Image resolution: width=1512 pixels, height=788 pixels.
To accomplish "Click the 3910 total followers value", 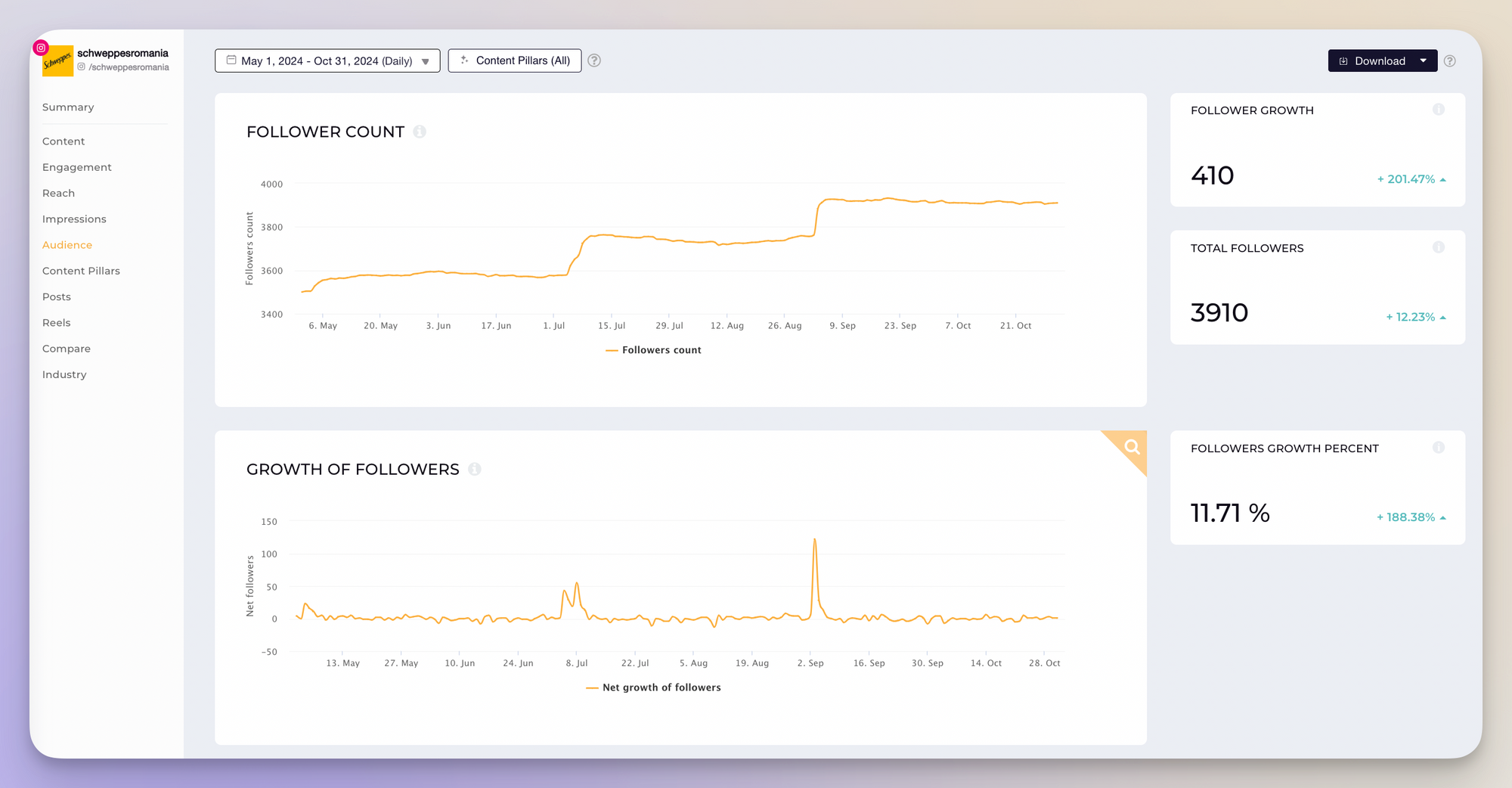I will coord(1219,312).
